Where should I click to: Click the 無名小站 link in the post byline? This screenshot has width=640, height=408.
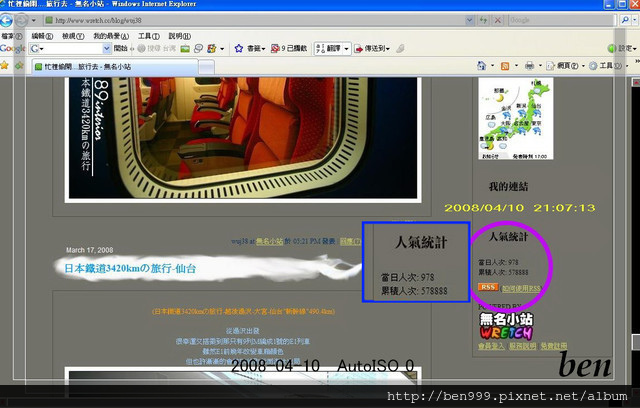click(269, 241)
